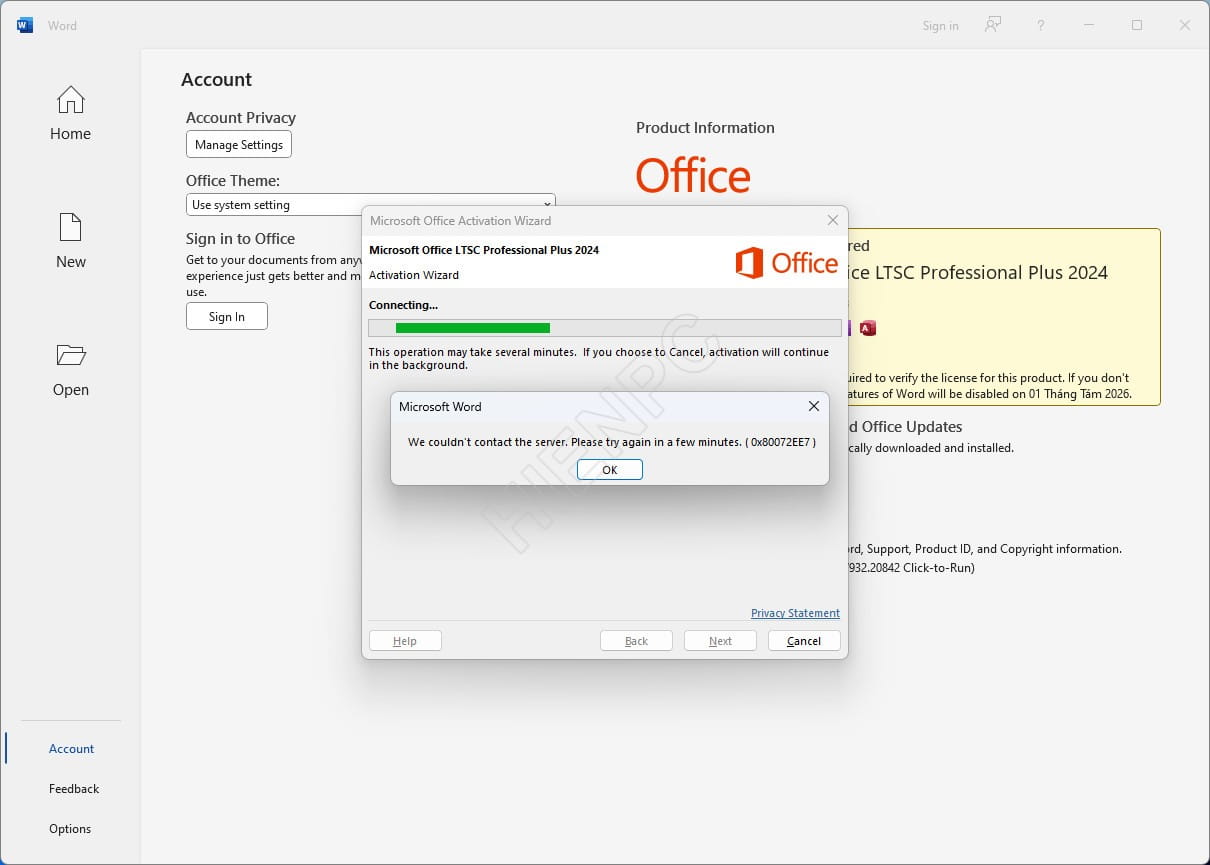Screen dimensions: 1210x865
Task: Go to the Home page in sidebar
Action: [x=71, y=113]
